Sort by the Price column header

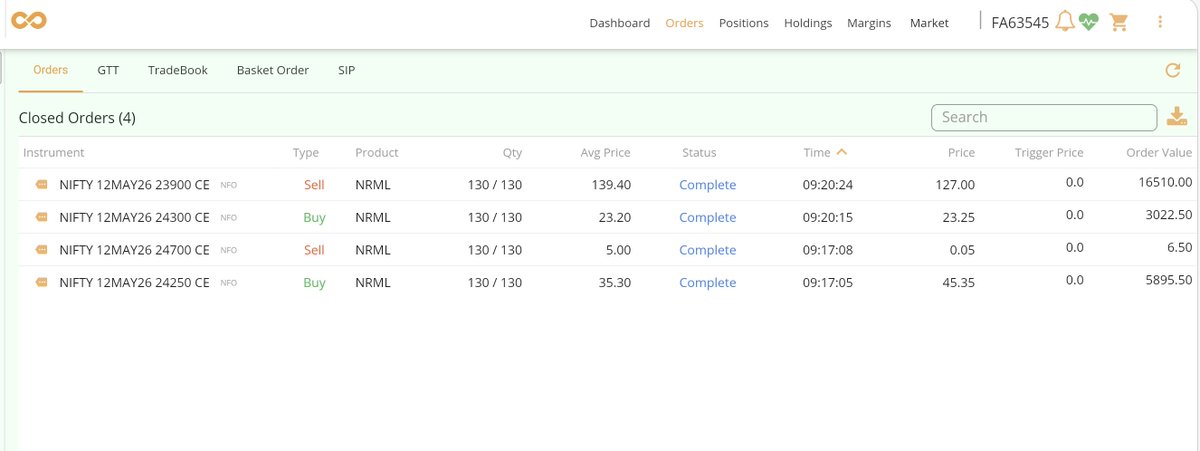tap(961, 152)
